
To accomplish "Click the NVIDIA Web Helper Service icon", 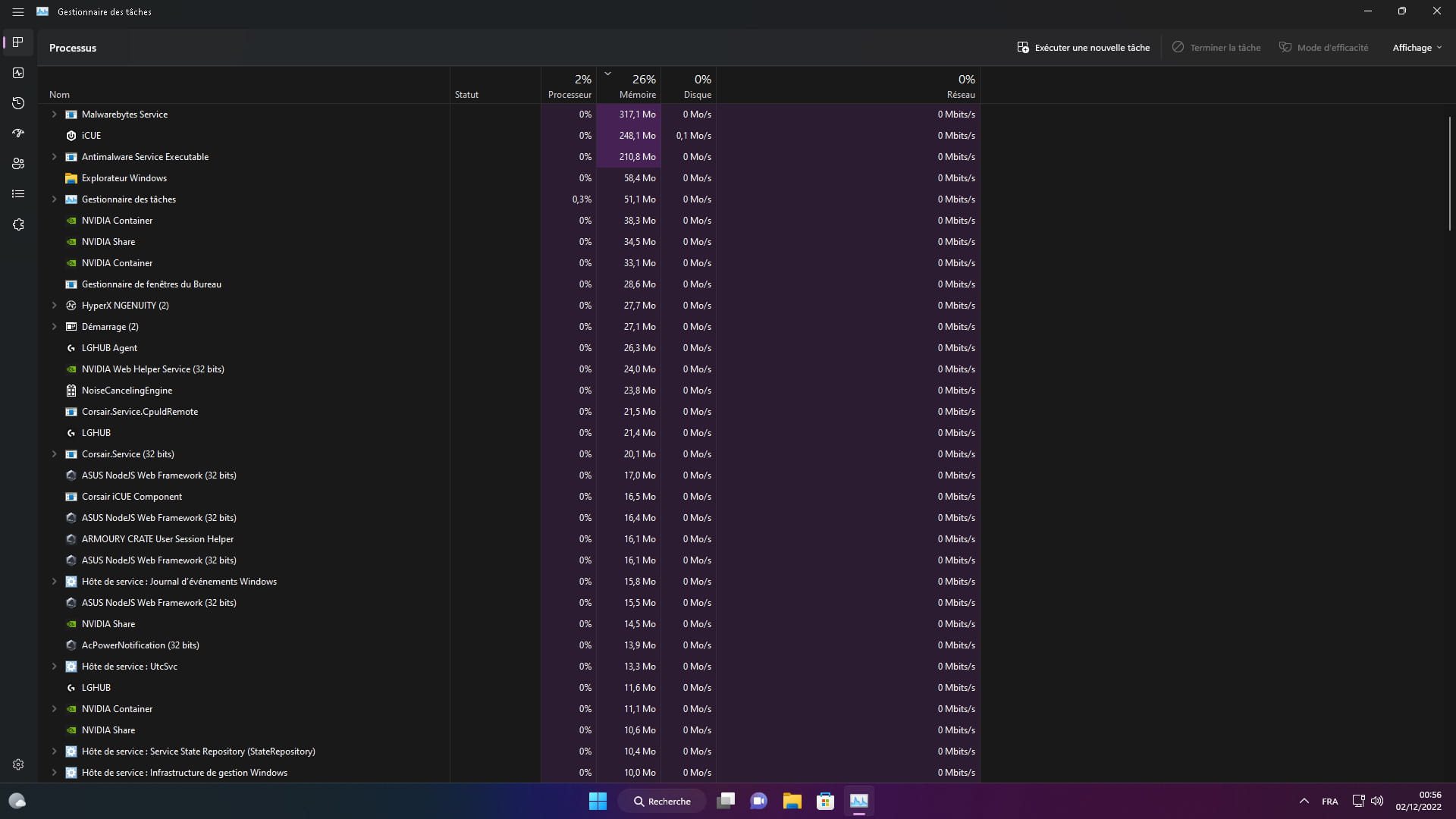I will [x=71, y=369].
